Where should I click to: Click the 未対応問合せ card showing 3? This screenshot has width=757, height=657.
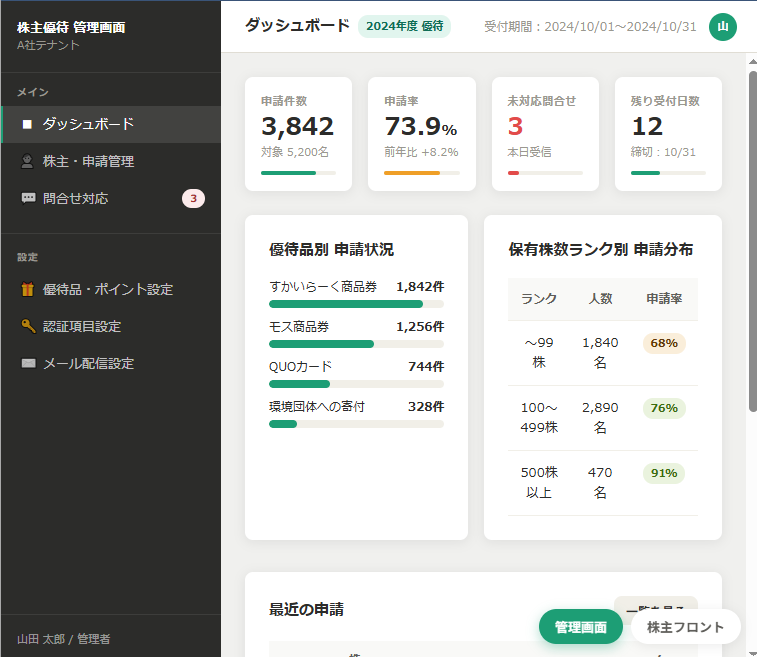(x=545, y=134)
